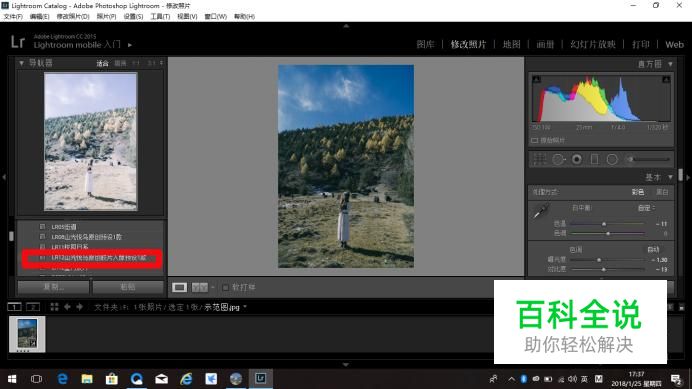Screen dimensions: 692x389
Task: Go forward with the right arrow icon
Action: [x=80, y=306]
